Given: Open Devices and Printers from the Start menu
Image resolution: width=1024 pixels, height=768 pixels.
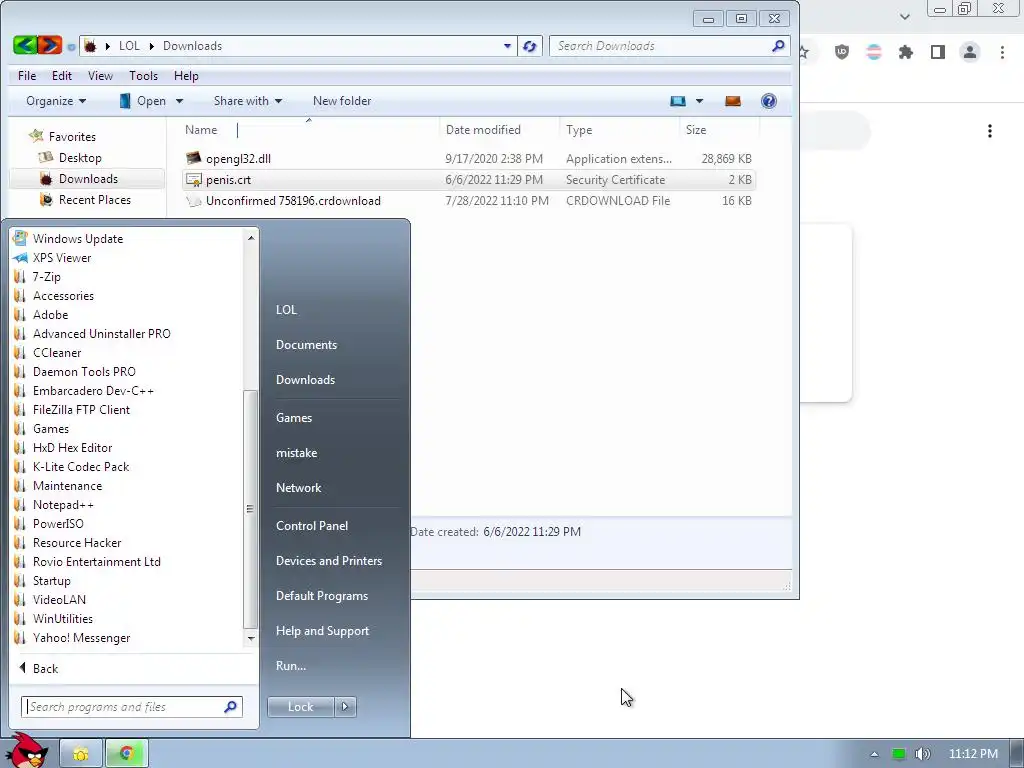Looking at the screenshot, I should (329, 560).
